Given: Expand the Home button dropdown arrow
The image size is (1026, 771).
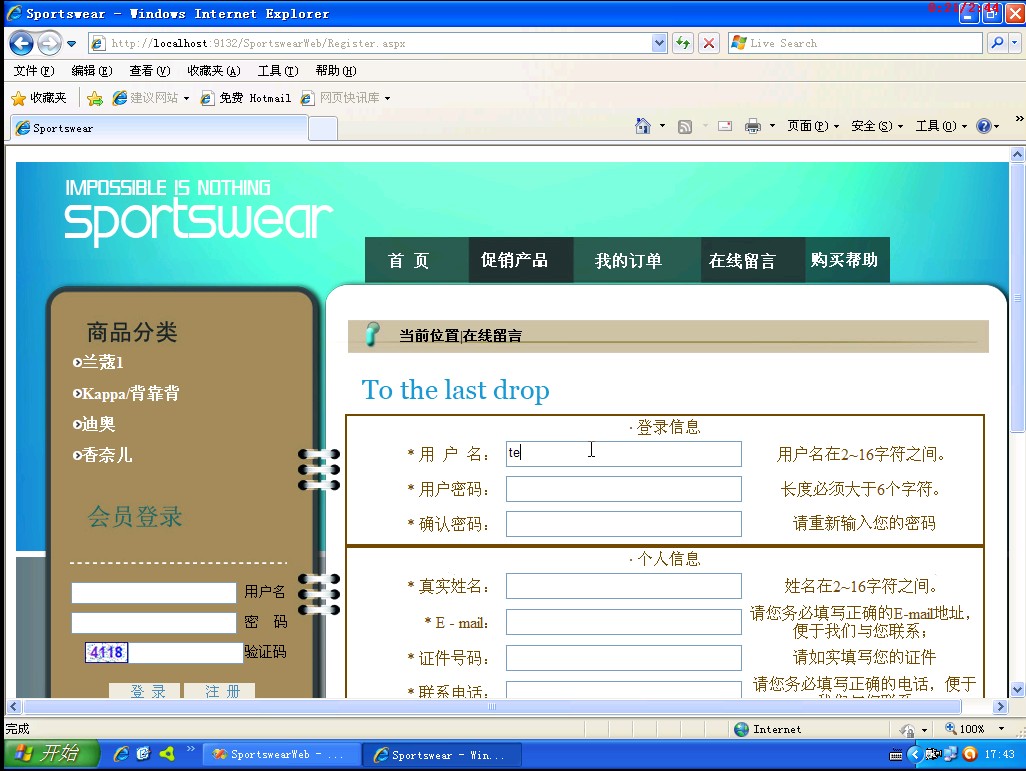Looking at the screenshot, I should coord(662,126).
